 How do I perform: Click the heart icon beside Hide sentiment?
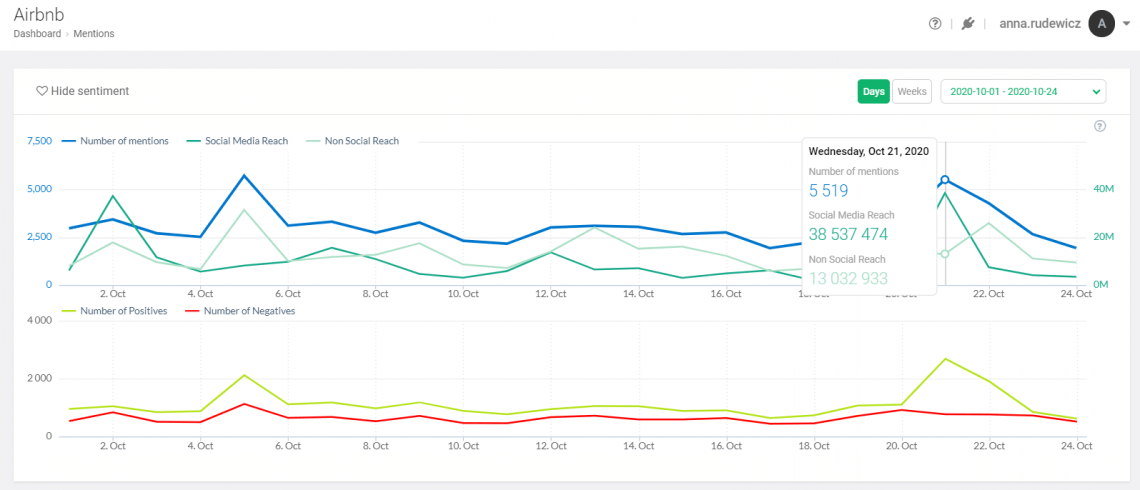(42, 91)
